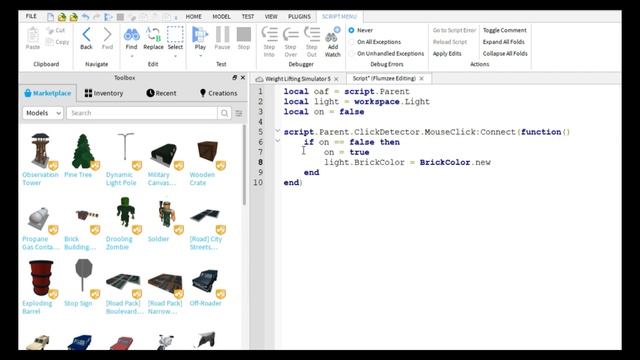Pause the running test
The width and height of the screenshot is (640, 360).
222,39
